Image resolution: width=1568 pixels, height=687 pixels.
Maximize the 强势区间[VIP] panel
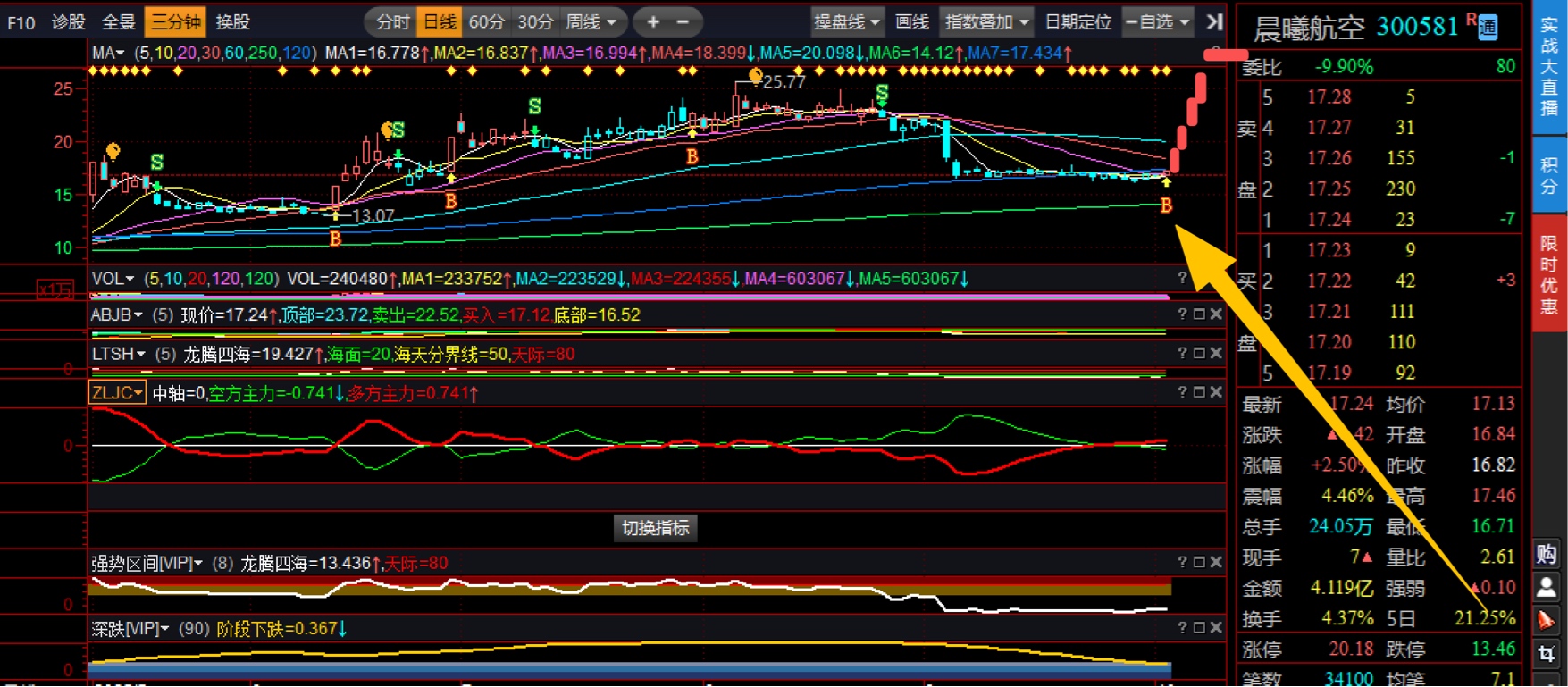(x=1199, y=562)
